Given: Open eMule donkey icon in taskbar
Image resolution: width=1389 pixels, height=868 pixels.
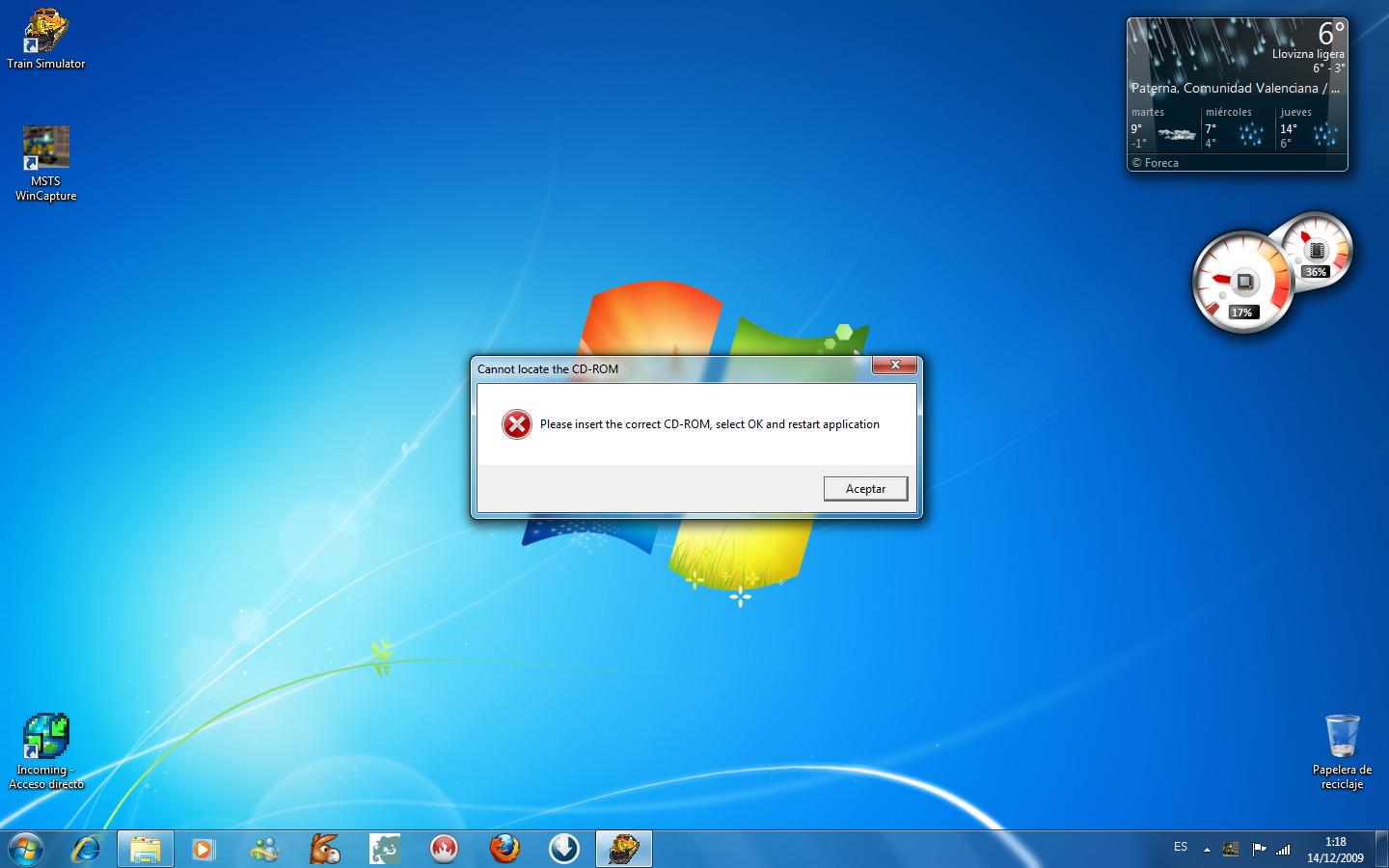Looking at the screenshot, I should [x=325, y=849].
